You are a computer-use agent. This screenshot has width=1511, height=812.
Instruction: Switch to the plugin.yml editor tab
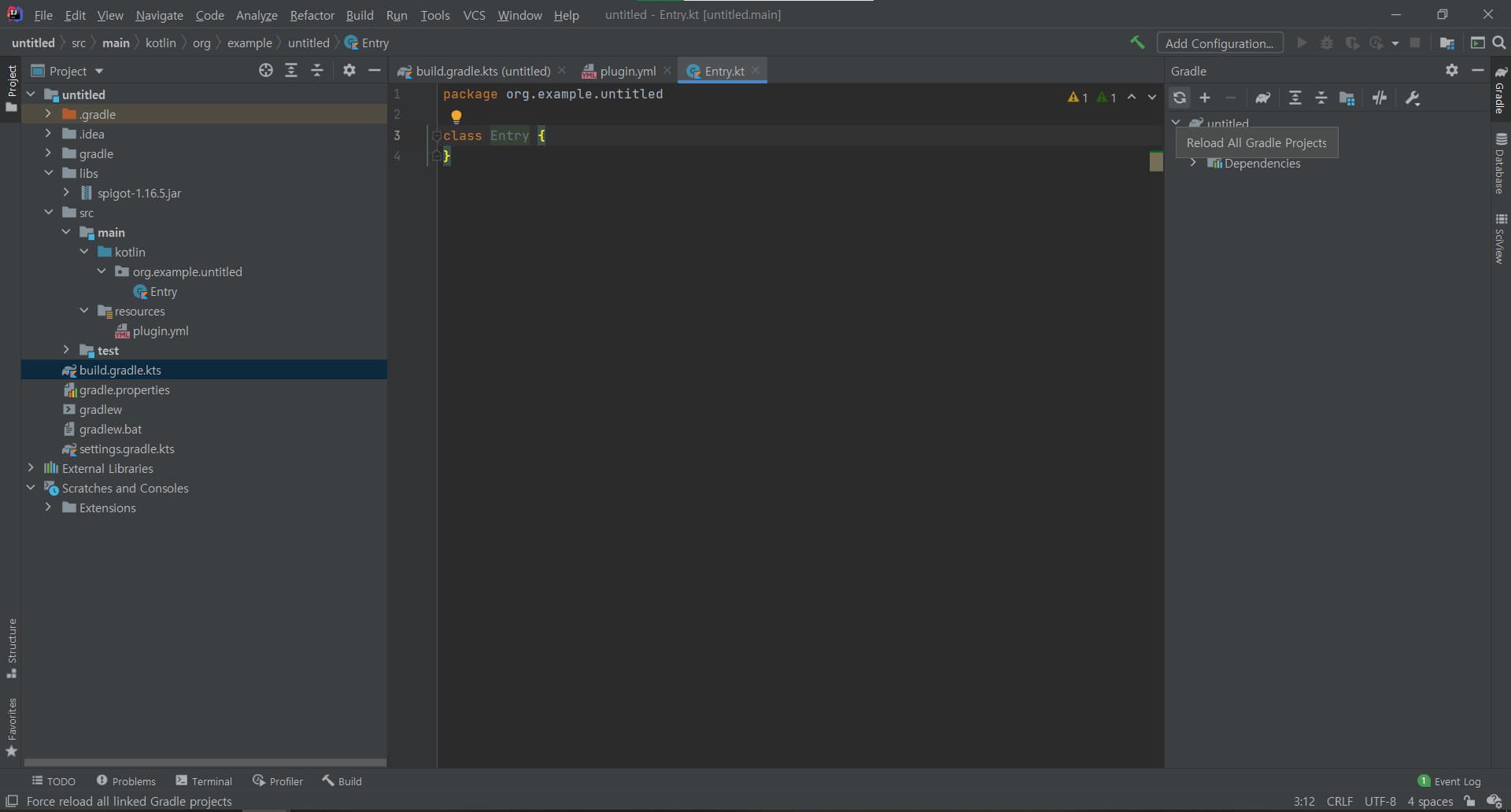(626, 70)
